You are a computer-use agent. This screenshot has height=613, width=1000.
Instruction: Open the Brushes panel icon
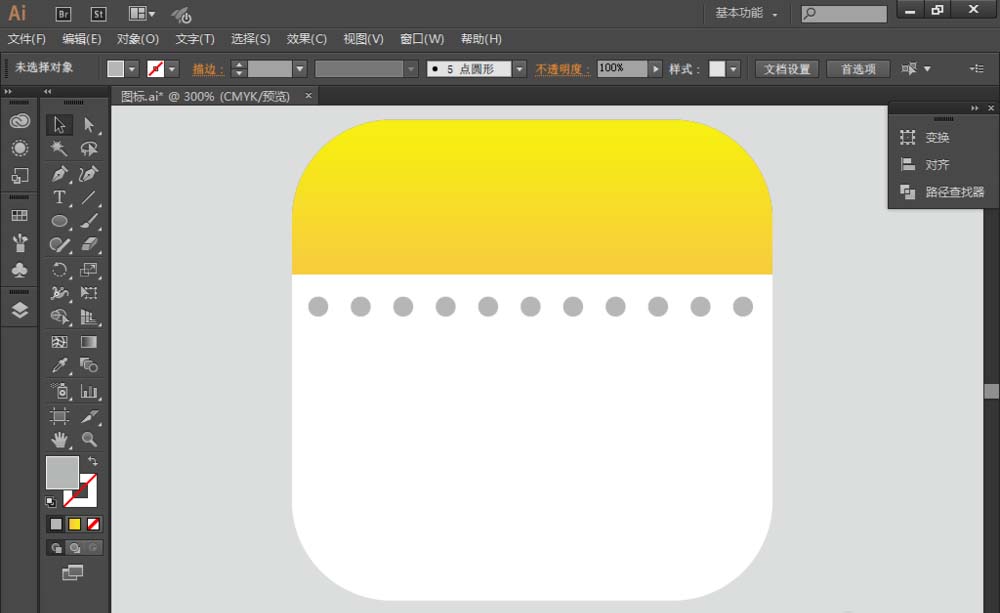(20, 243)
